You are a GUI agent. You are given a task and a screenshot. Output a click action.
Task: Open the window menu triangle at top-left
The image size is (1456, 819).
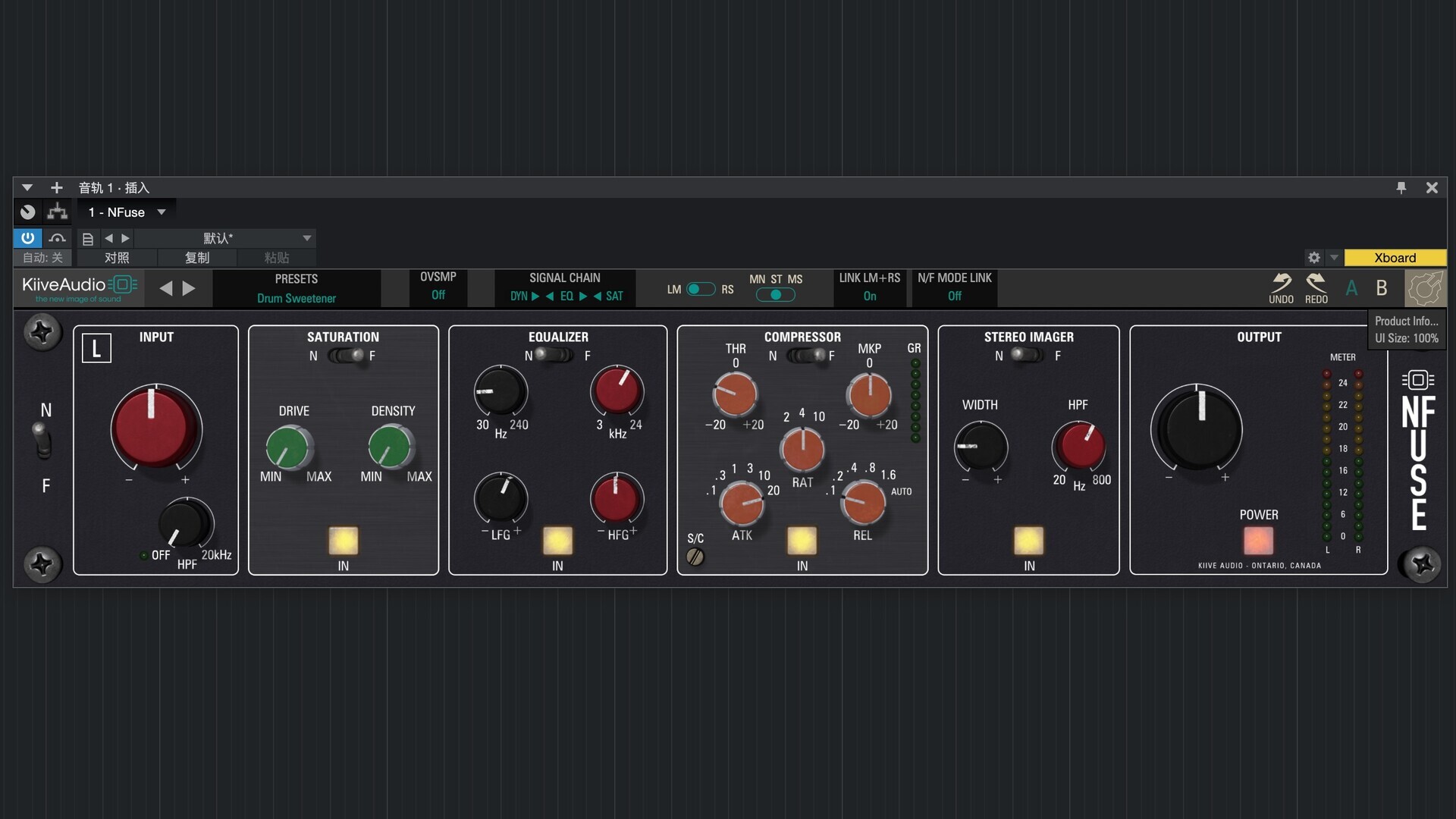27,187
